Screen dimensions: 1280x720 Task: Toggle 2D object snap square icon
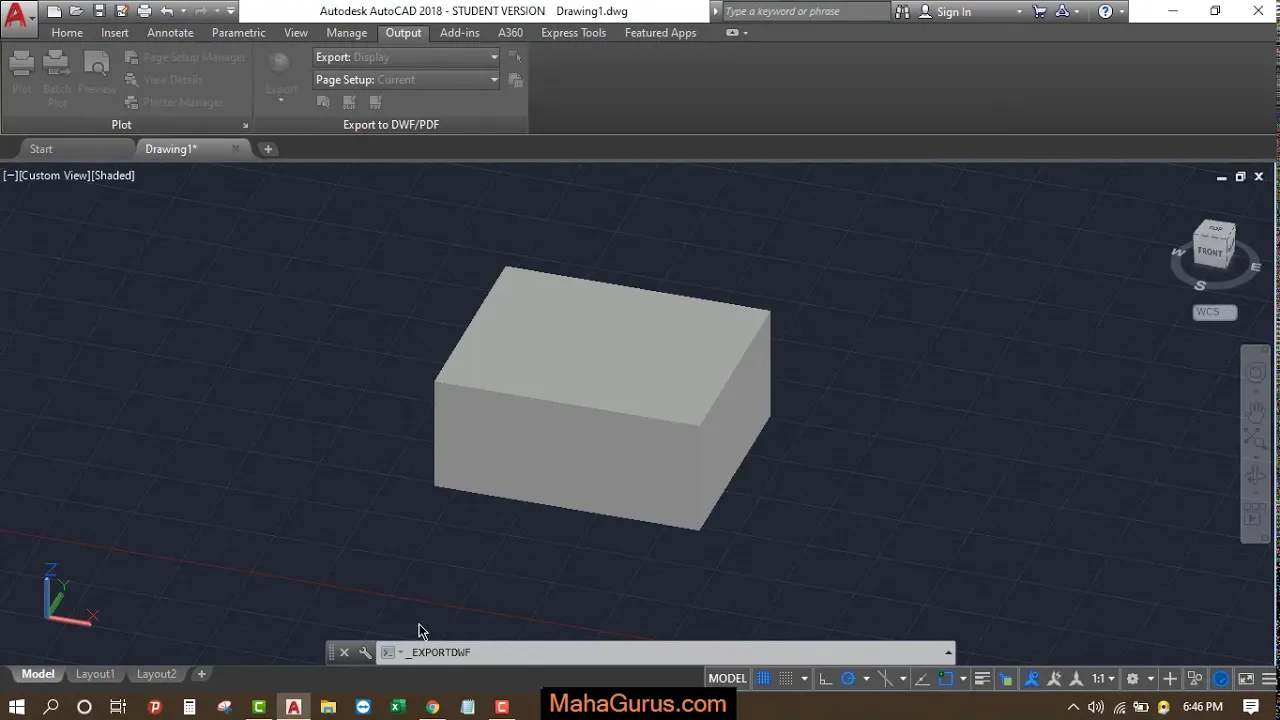945,678
